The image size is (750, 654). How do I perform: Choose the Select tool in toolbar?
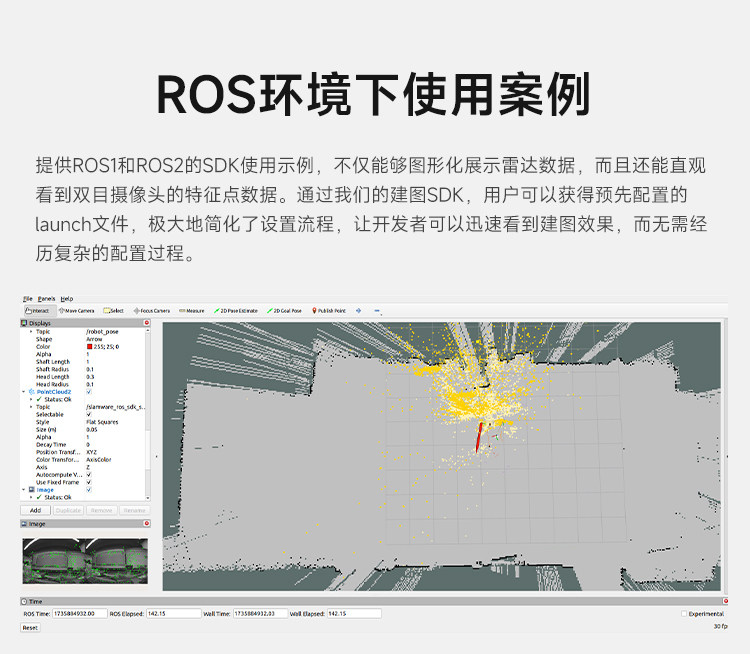pos(114,311)
